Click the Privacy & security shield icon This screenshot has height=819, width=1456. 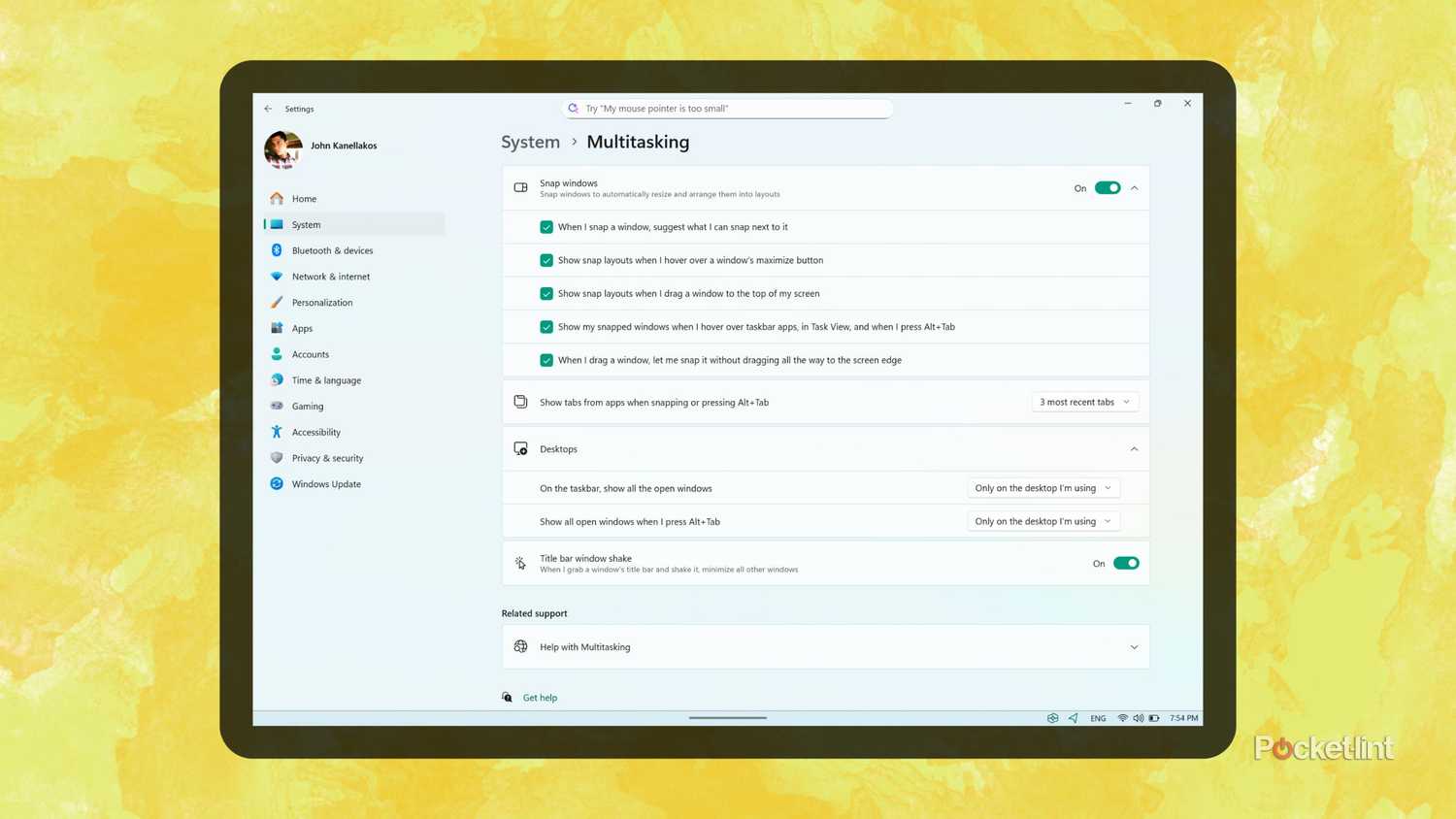277,458
